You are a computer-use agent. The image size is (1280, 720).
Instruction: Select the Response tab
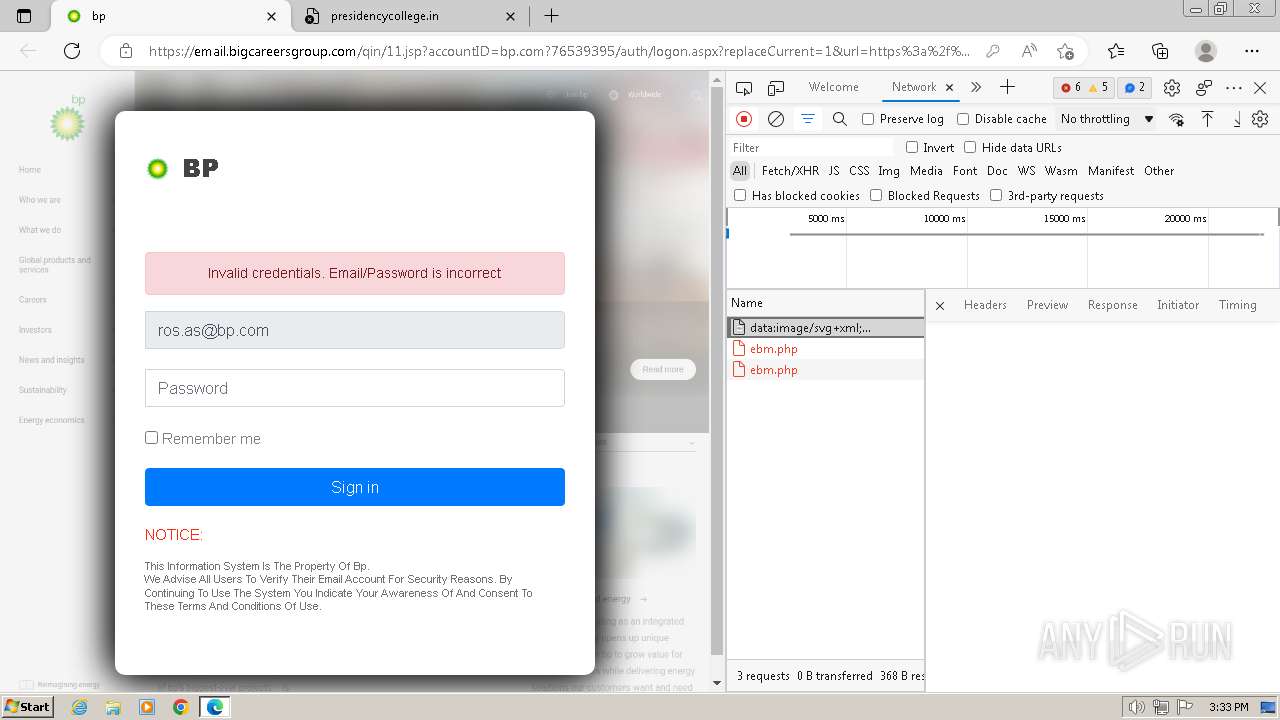coord(1112,305)
